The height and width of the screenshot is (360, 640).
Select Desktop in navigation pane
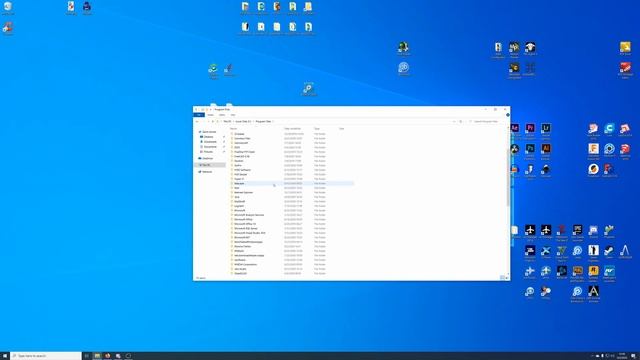pos(208,137)
